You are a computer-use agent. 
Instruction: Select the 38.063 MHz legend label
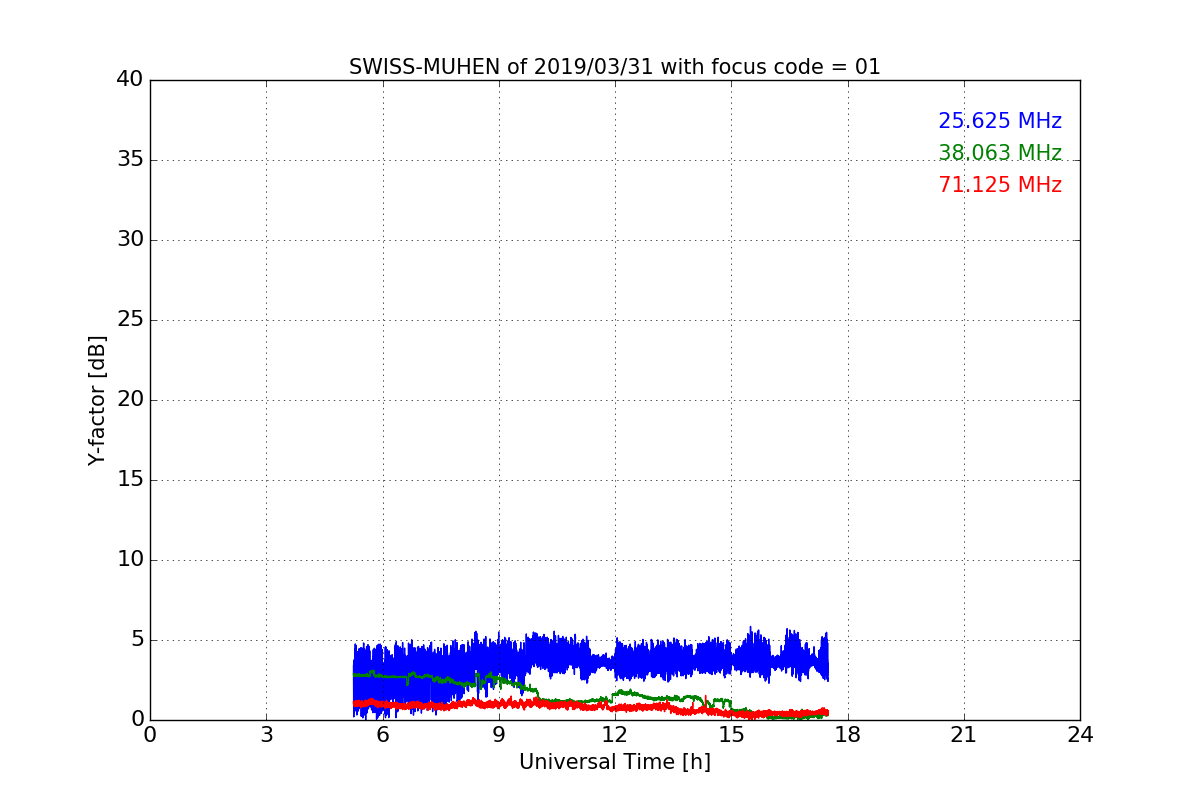pos(1000,153)
